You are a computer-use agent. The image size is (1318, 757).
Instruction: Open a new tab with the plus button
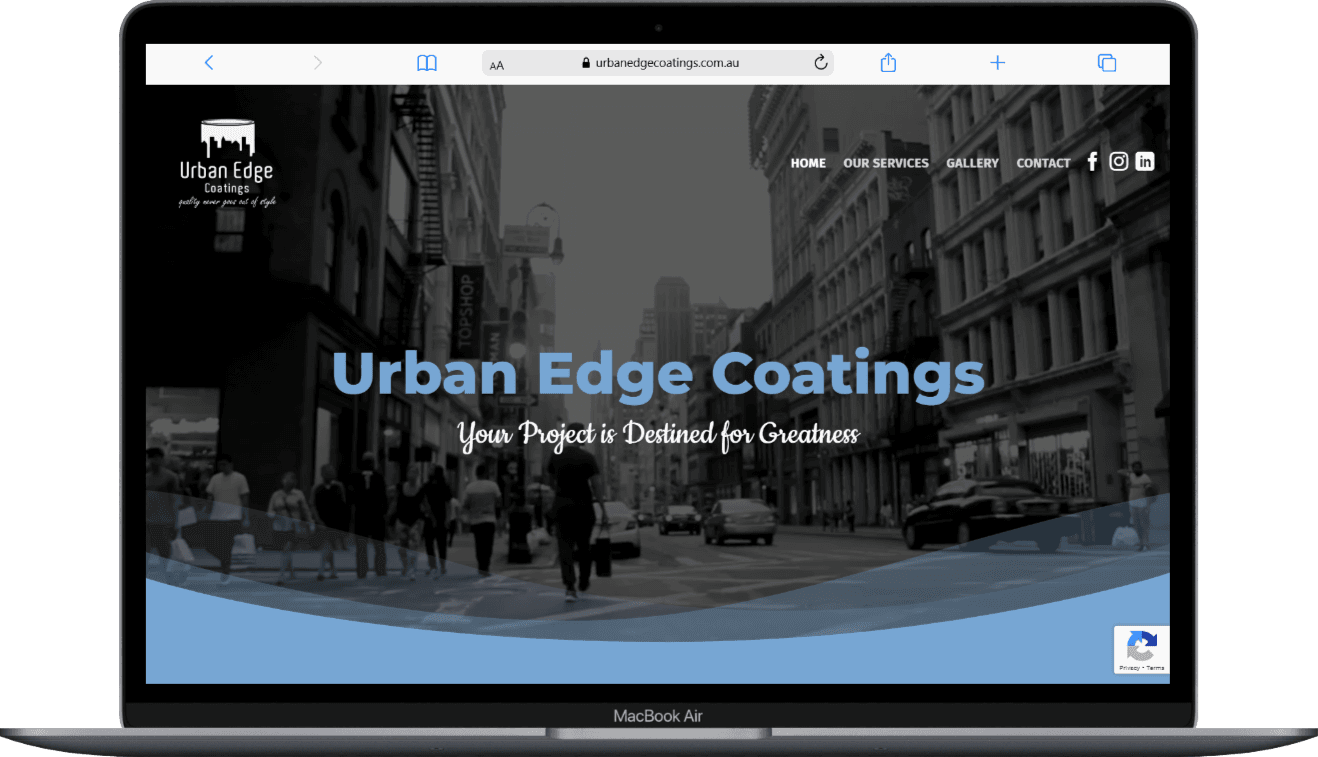click(997, 62)
